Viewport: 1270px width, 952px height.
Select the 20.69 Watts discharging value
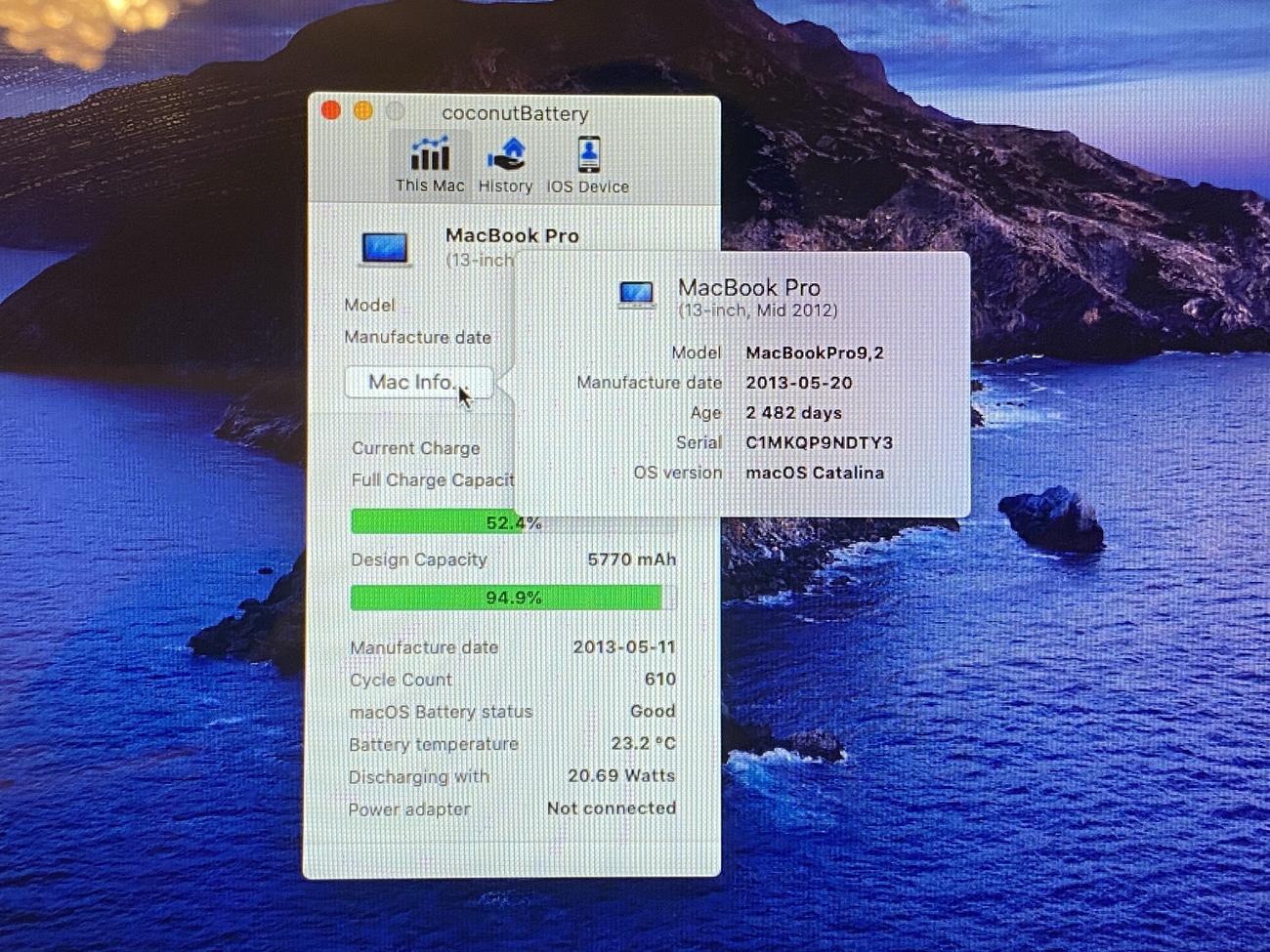620,776
